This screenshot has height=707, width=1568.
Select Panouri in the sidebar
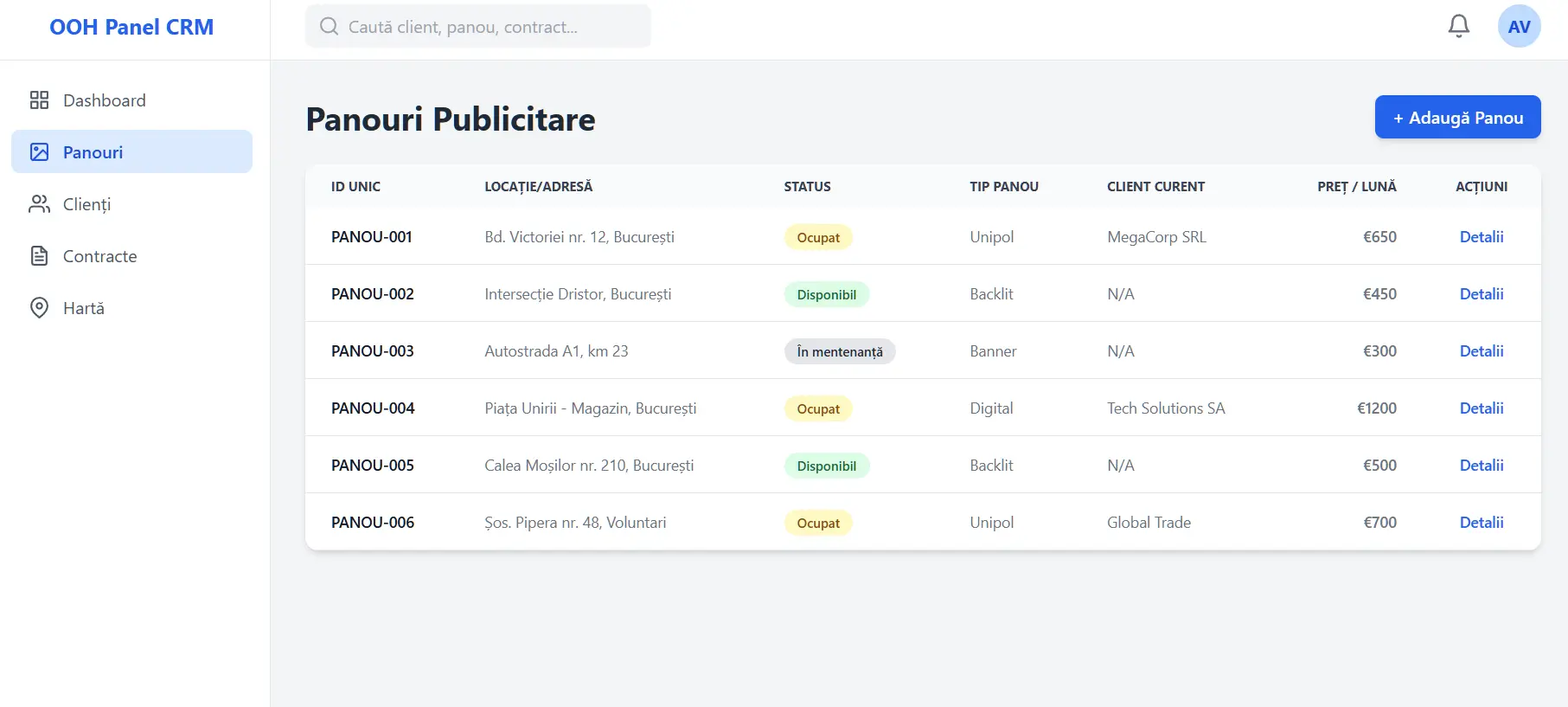pos(131,151)
